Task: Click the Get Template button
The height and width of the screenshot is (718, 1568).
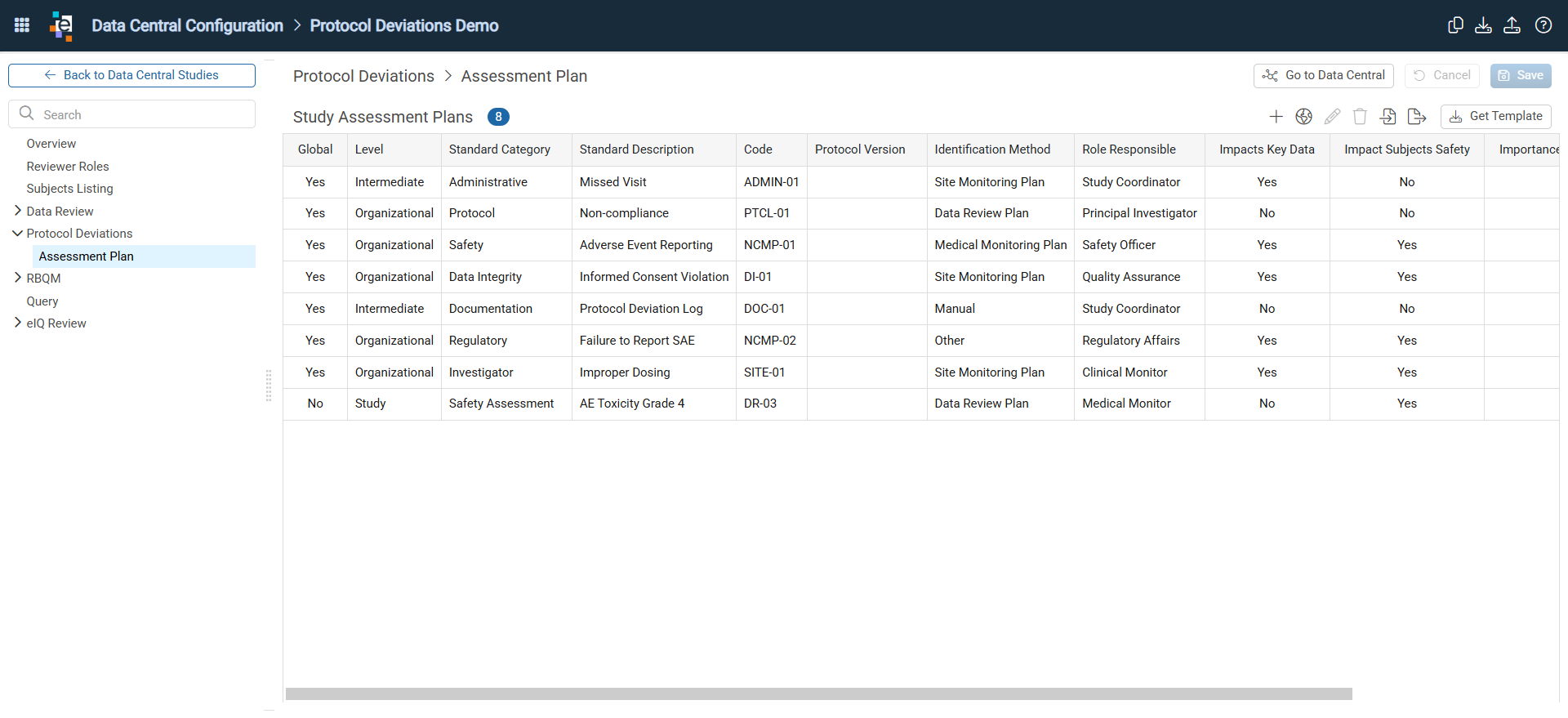Action: coord(1495,117)
